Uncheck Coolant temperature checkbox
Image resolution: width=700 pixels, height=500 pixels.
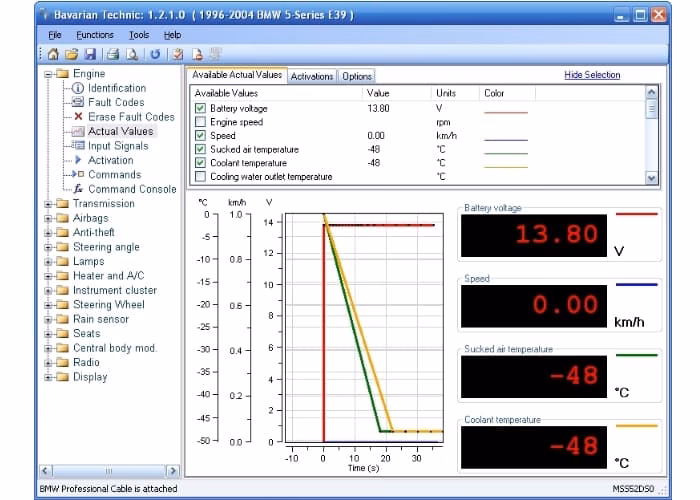point(200,163)
